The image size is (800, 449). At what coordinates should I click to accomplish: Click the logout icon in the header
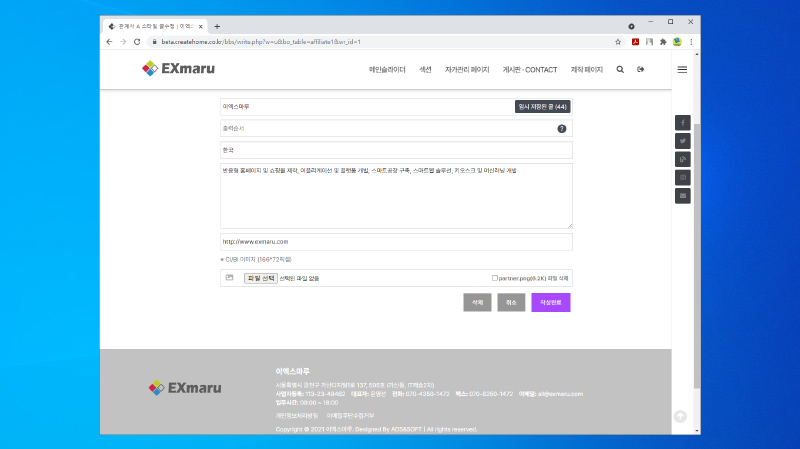(x=640, y=69)
